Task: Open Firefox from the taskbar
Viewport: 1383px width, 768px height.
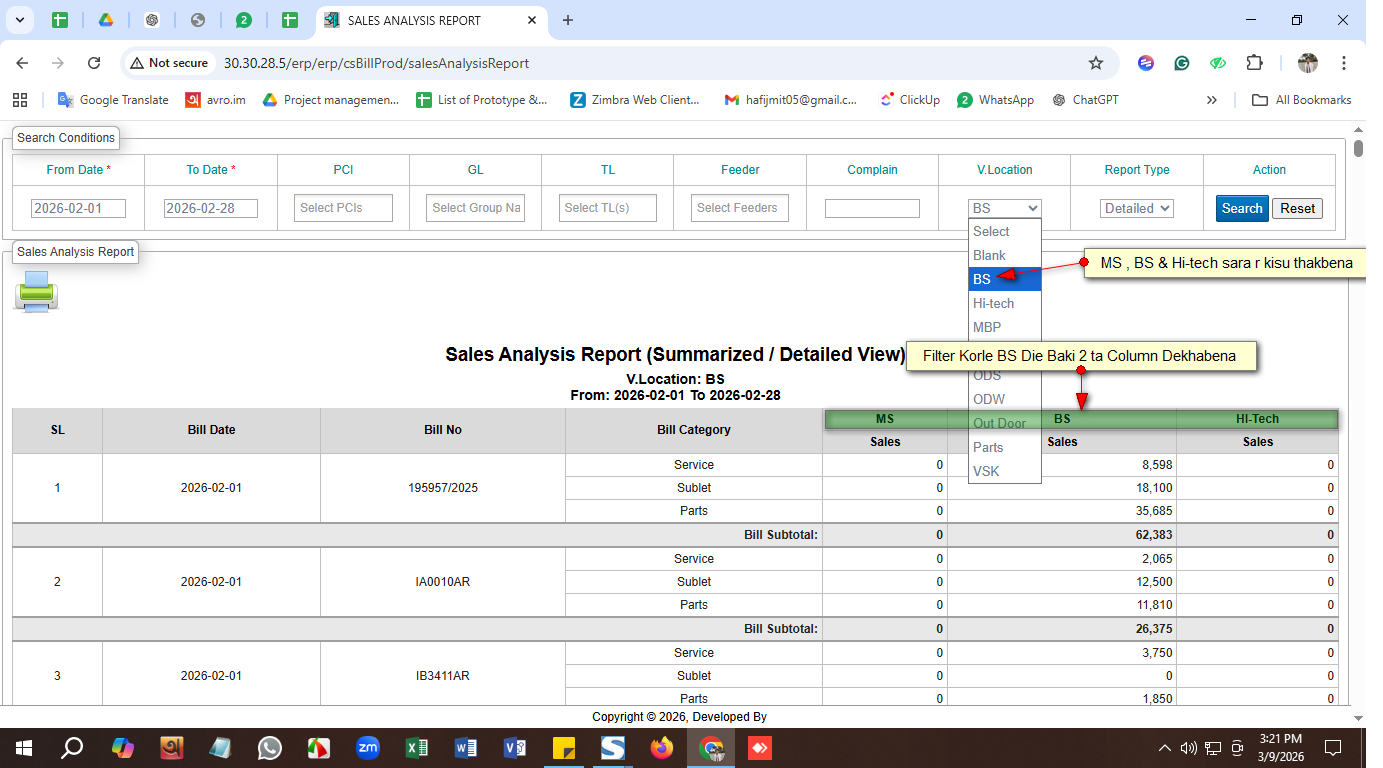Action: tap(662, 748)
